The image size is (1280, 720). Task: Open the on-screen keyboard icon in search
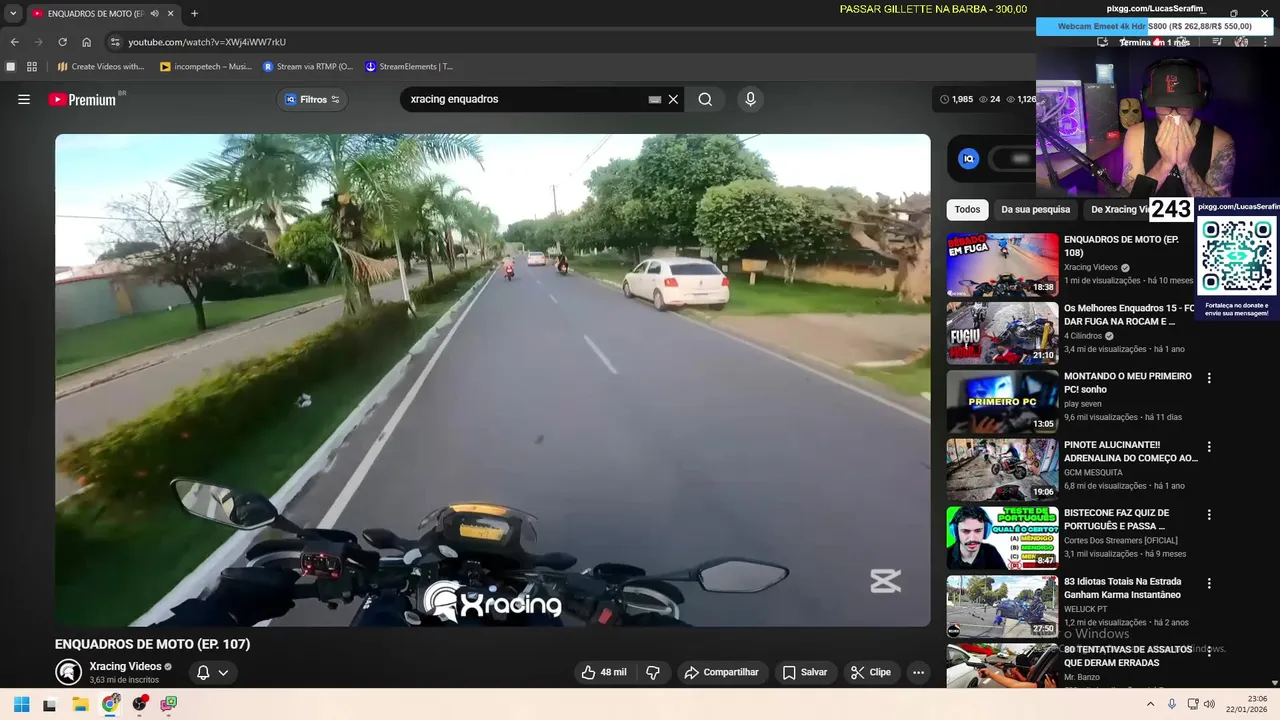(655, 100)
